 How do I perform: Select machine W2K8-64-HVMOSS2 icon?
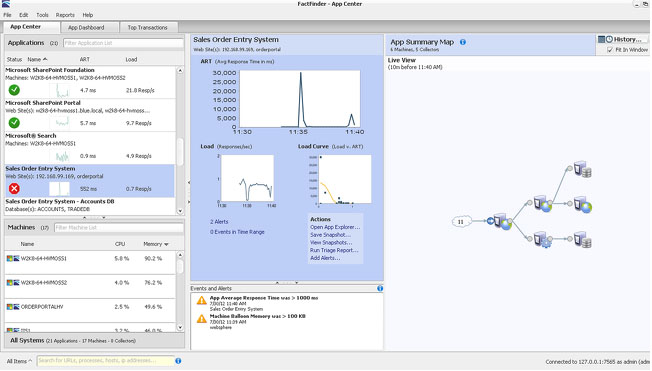[x=13, y=283]
